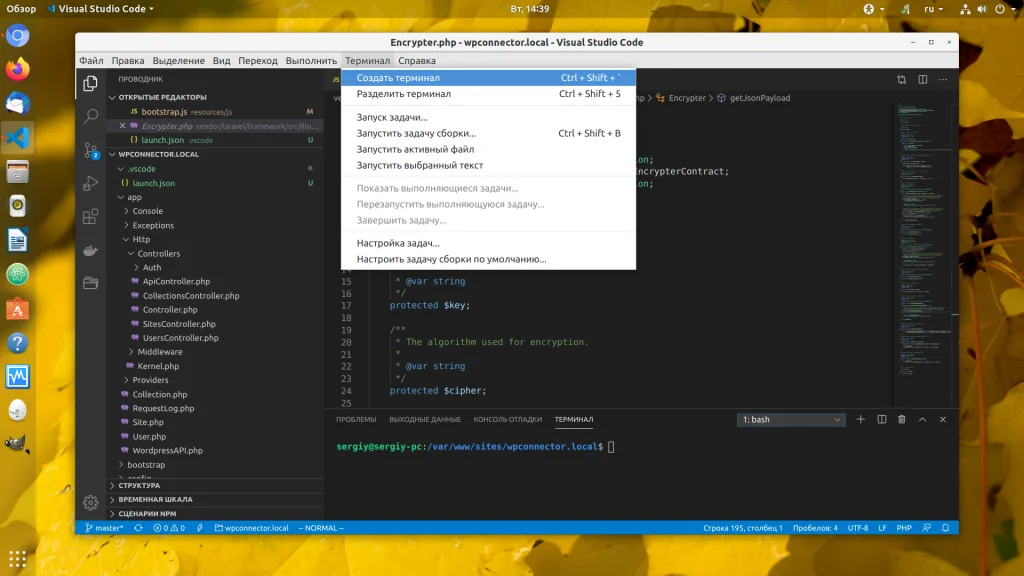Viewport: 1024px width, 576px height.
Task: Add a new terminal with plus icon
Action: tap(860, 420)
